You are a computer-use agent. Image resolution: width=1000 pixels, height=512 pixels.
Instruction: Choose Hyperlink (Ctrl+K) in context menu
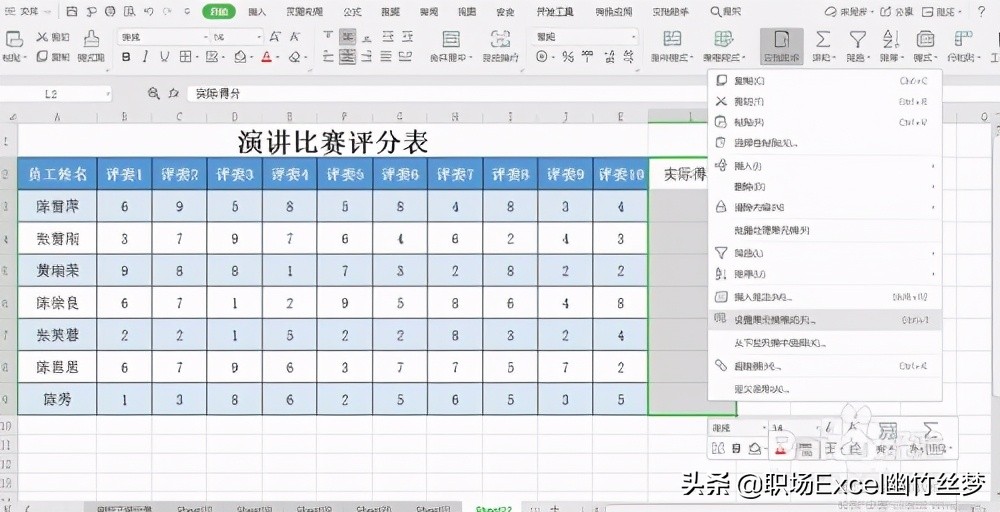click(825, 366)
